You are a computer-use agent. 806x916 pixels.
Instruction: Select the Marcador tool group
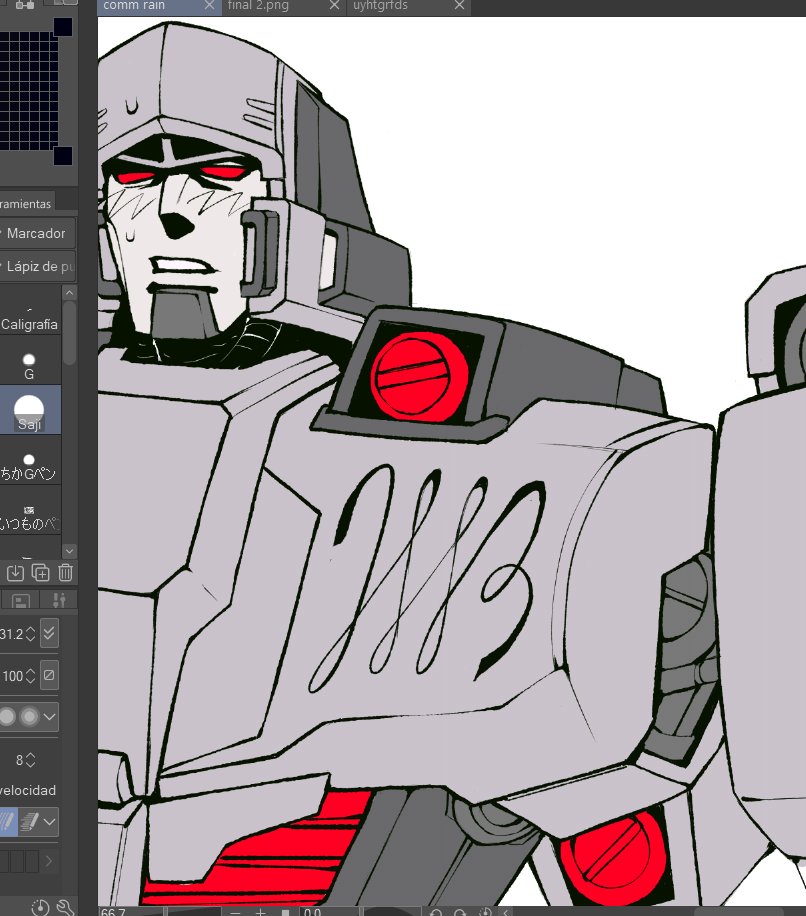coord(37,233)
